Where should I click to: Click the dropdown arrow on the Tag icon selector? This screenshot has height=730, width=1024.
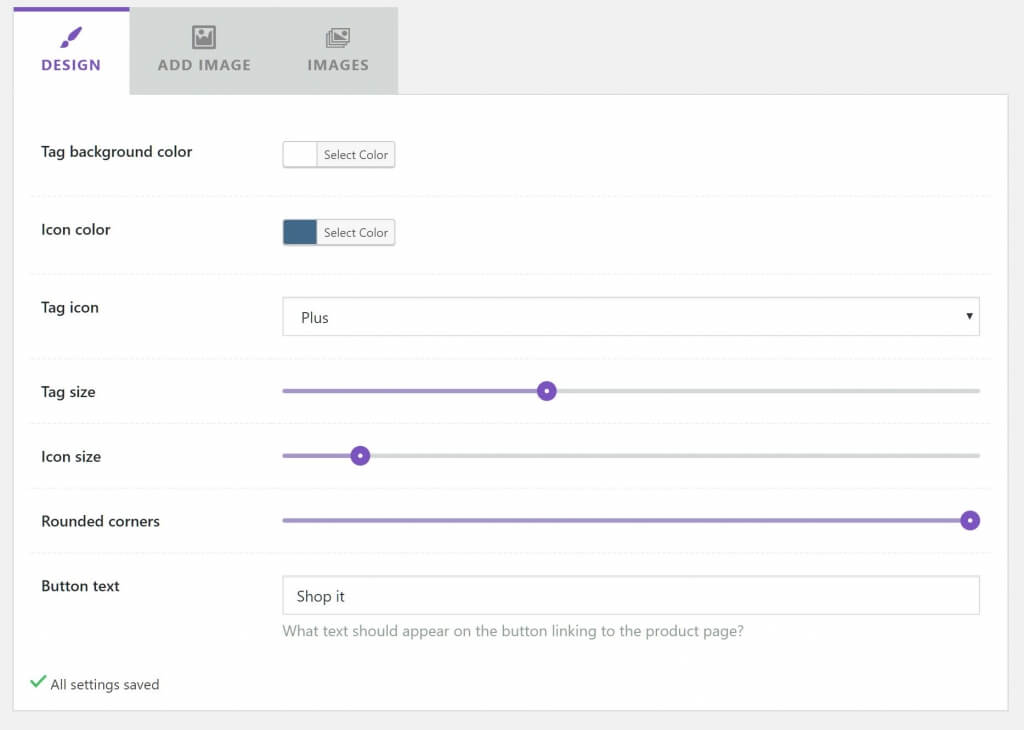pyautogui.click(x=969, y=316)
